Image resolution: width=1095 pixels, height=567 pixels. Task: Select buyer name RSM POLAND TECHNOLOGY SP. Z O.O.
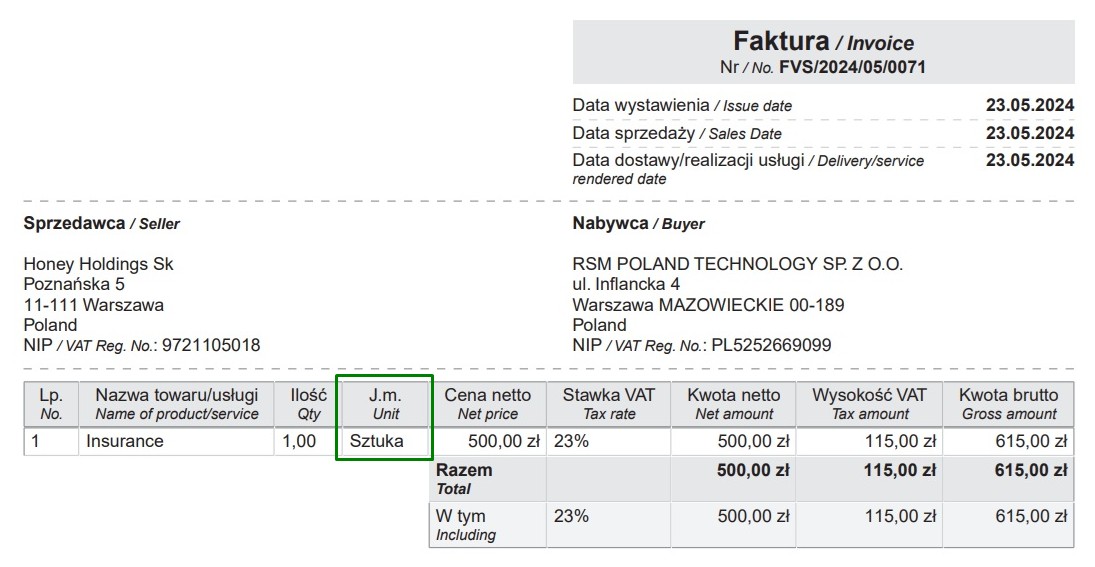point(737,264)
